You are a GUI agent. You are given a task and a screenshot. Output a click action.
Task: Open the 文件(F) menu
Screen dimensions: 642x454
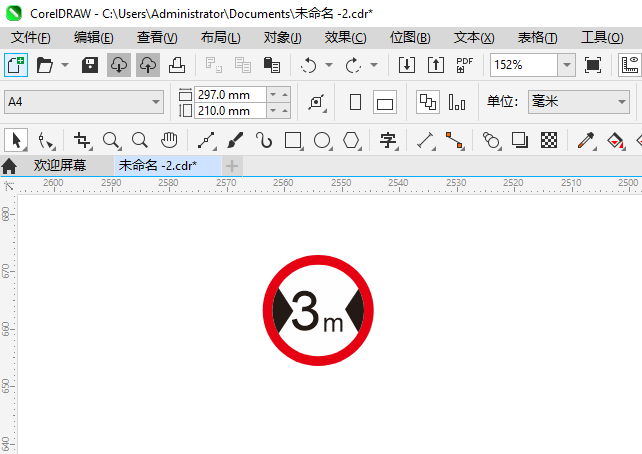click(x=30, y=38)
